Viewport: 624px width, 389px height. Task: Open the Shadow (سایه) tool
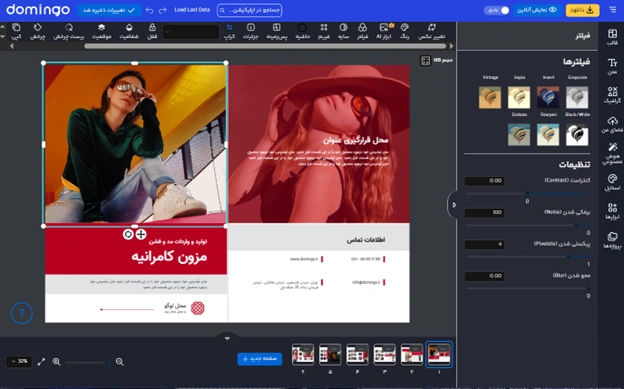[343, 27]
